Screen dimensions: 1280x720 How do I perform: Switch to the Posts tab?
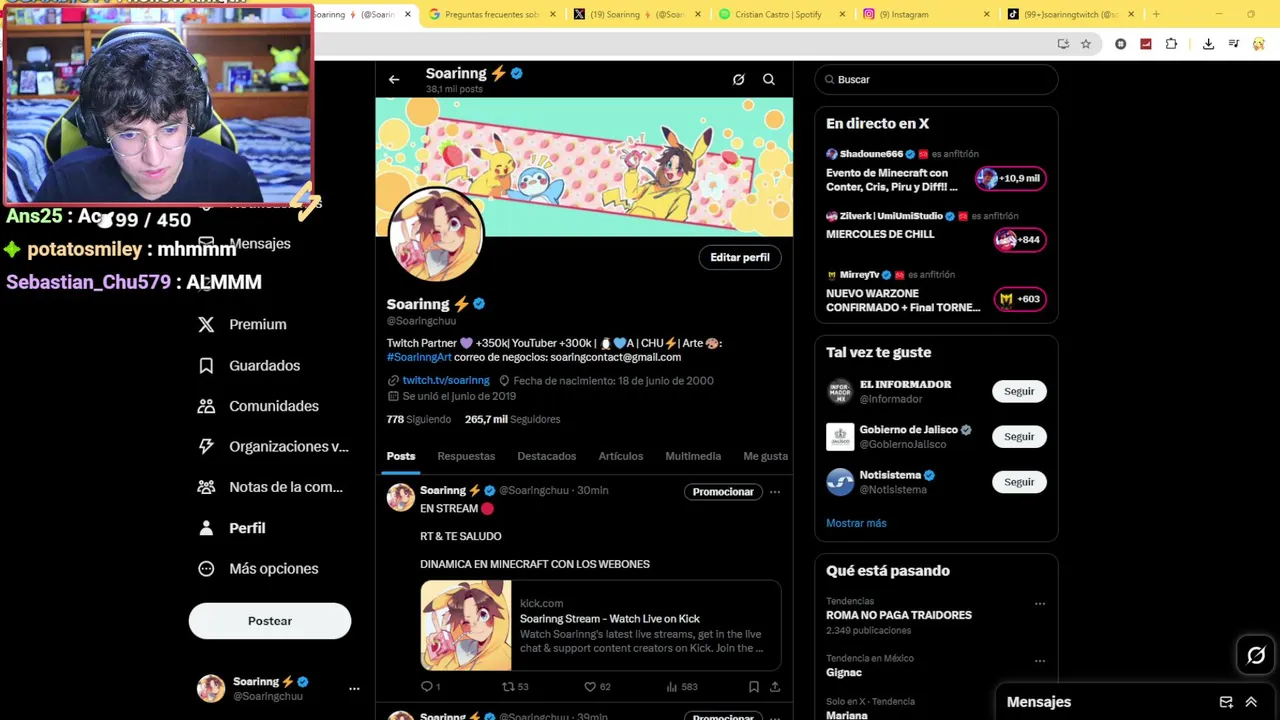point(401,456)
